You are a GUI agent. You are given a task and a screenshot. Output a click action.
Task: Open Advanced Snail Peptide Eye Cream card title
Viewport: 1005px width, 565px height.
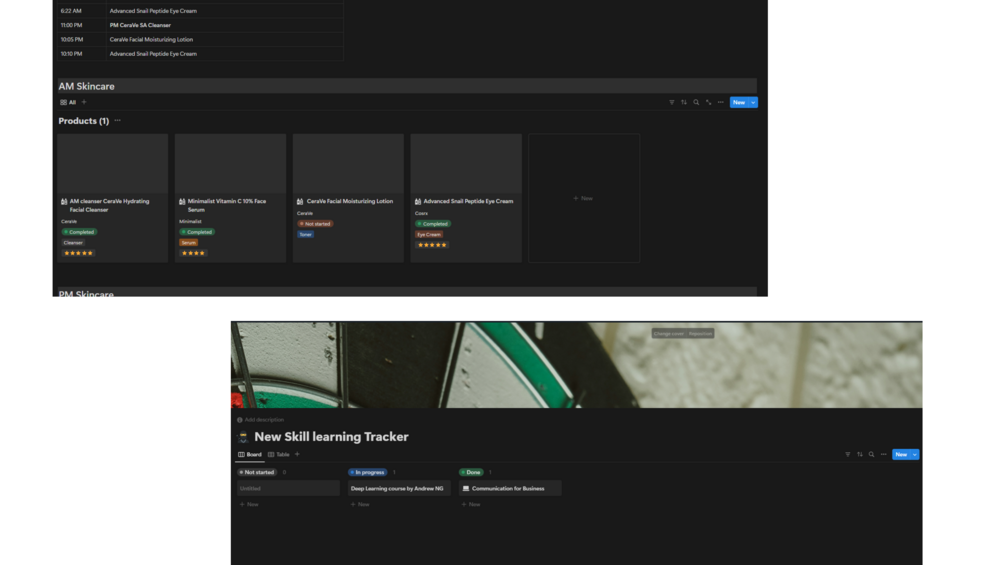point(469,201)
